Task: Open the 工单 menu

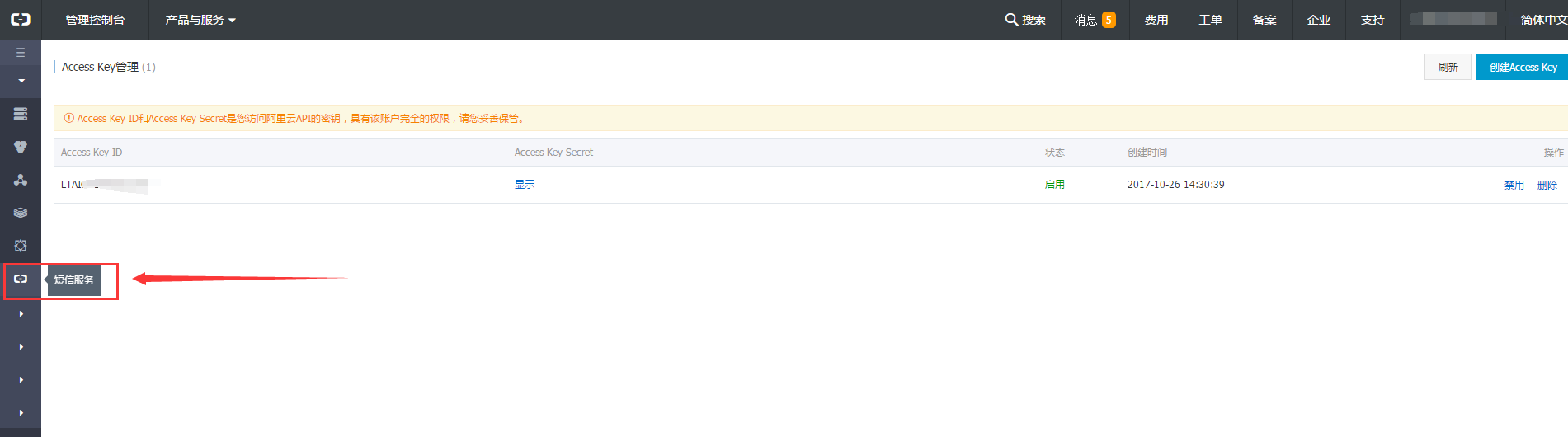Action: [1210, 20]
